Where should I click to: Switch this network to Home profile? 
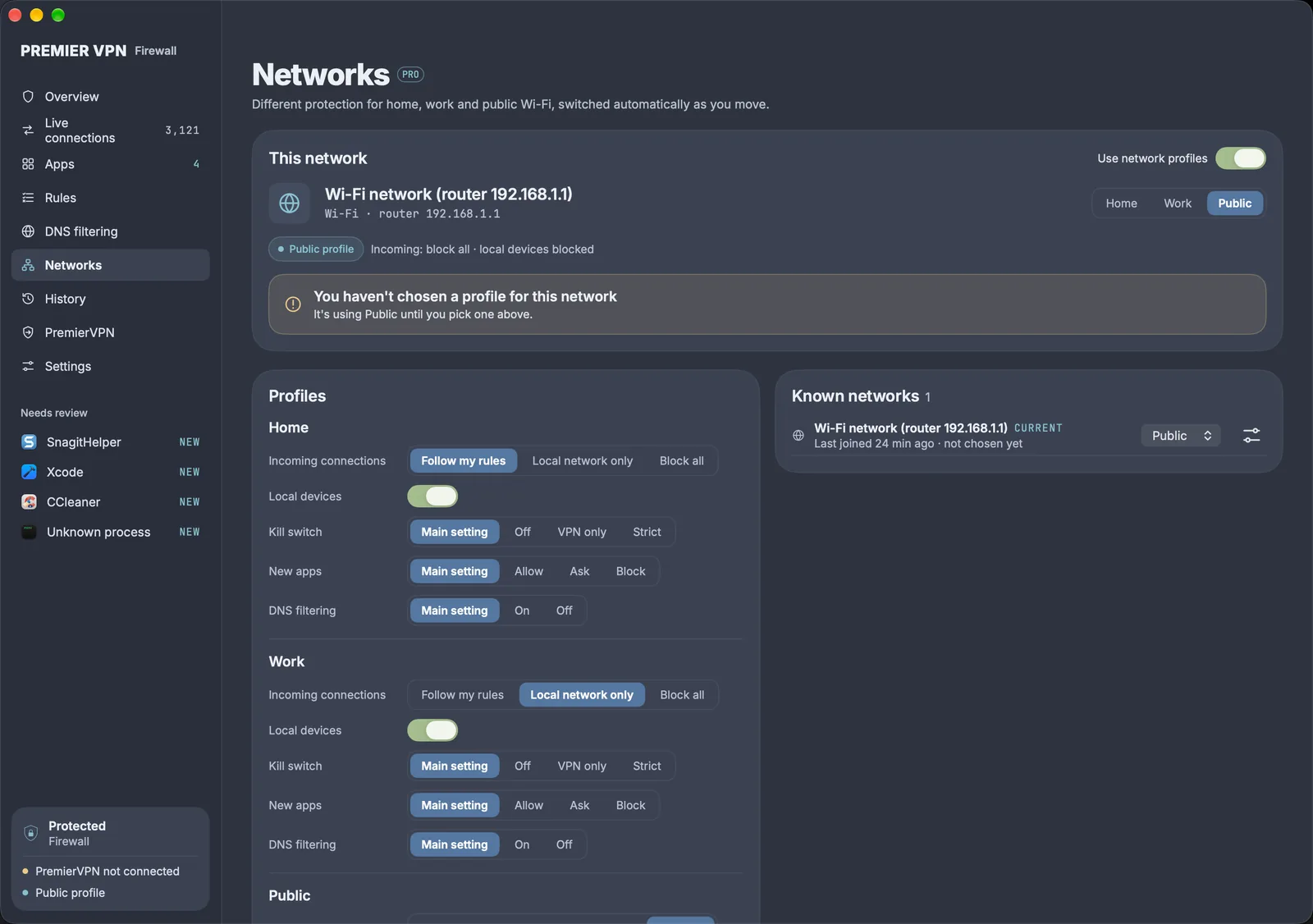pyautogui.click(x=1121, y=204)
